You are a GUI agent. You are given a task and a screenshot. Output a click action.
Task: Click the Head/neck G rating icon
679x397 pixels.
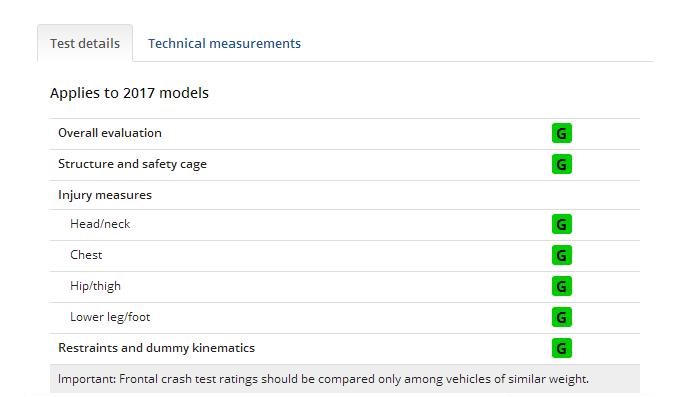562,224
